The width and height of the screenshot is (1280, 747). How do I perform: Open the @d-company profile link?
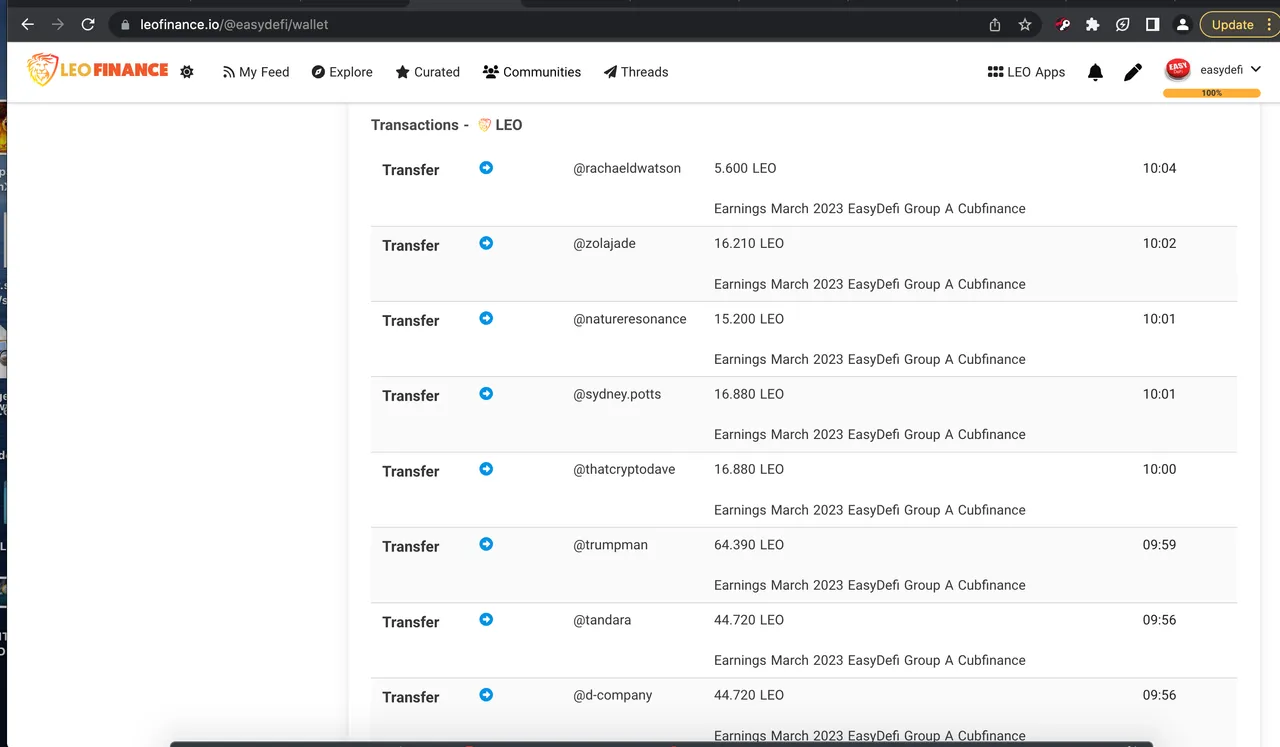(x=612, y=695)
